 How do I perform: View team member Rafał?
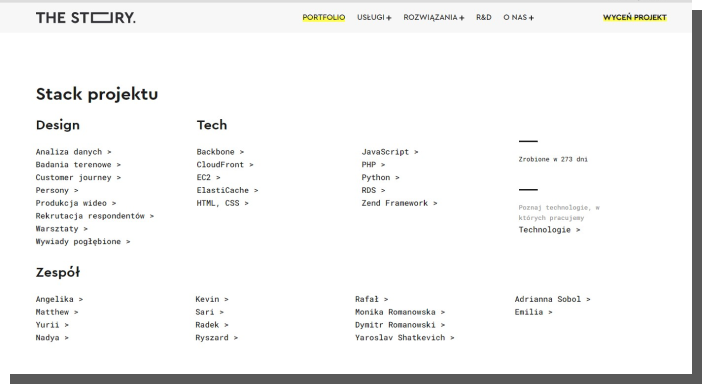coord(372,299)
